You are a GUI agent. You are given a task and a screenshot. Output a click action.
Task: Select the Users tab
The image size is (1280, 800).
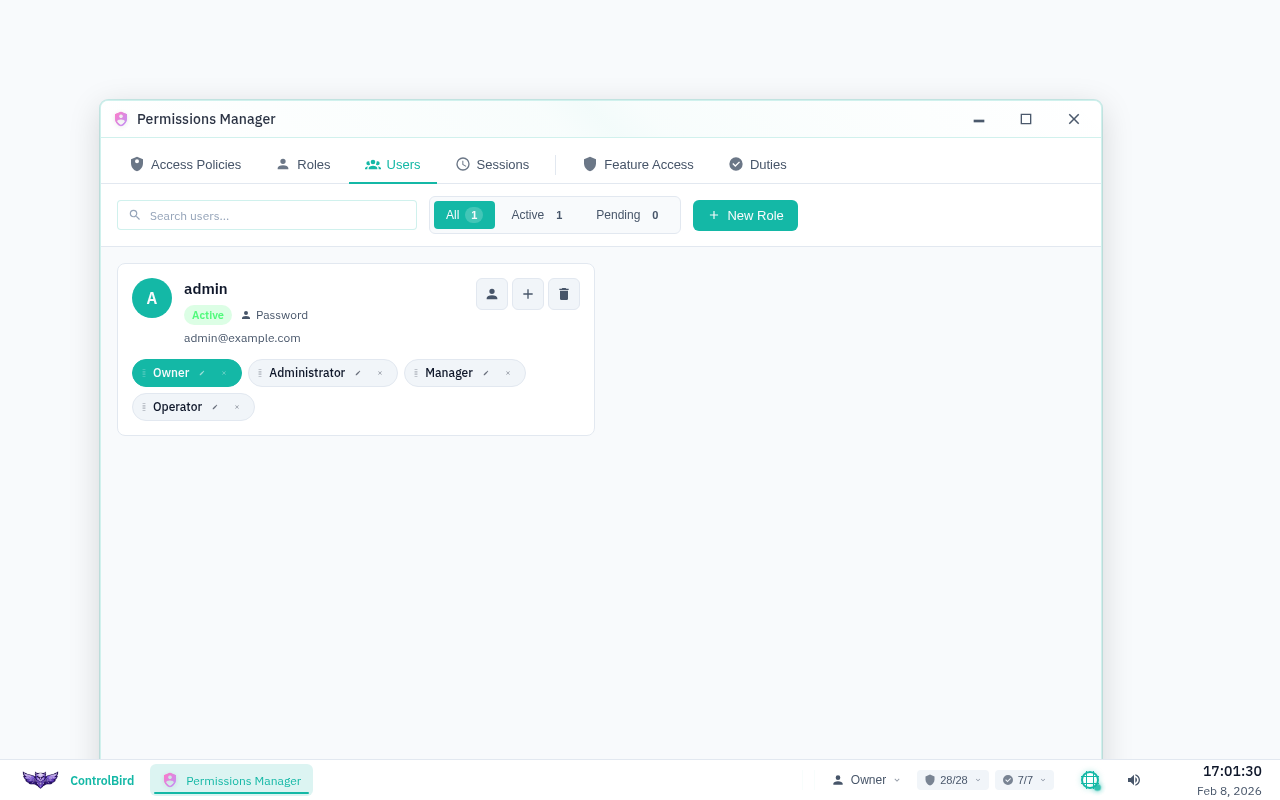tap(393, 164)
